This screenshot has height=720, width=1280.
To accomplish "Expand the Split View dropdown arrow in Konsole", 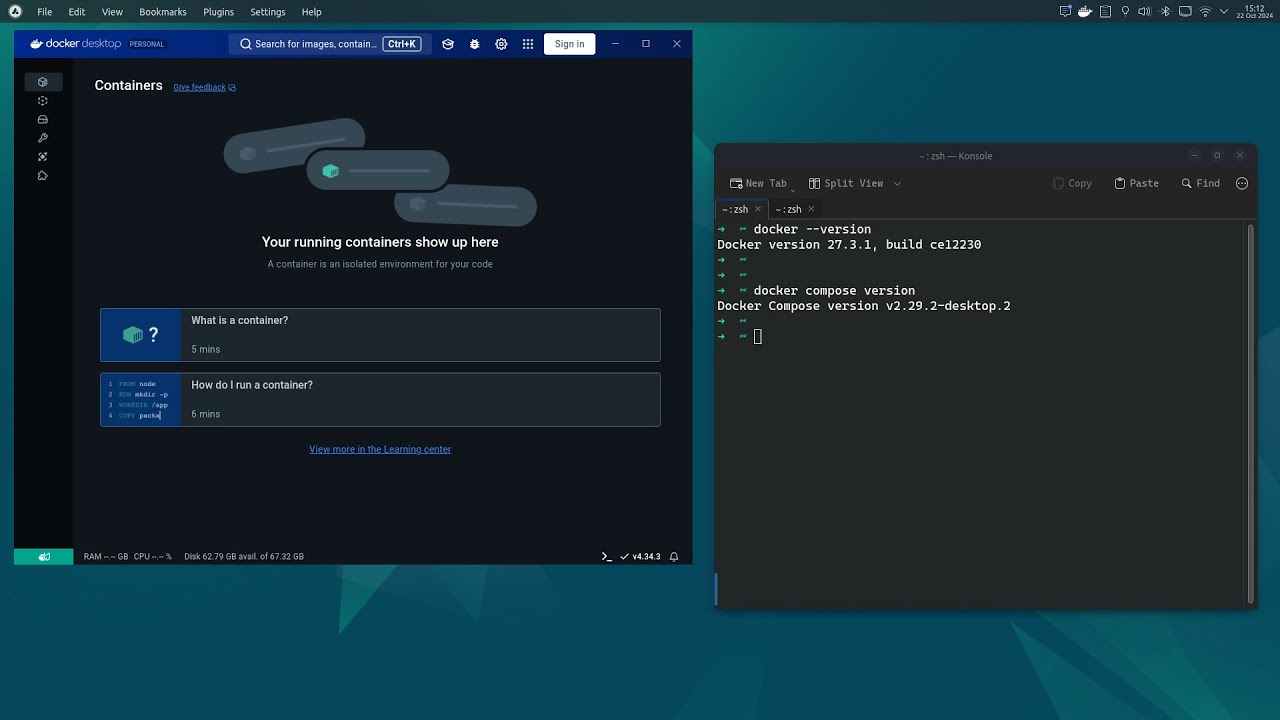I will point(897,184).
